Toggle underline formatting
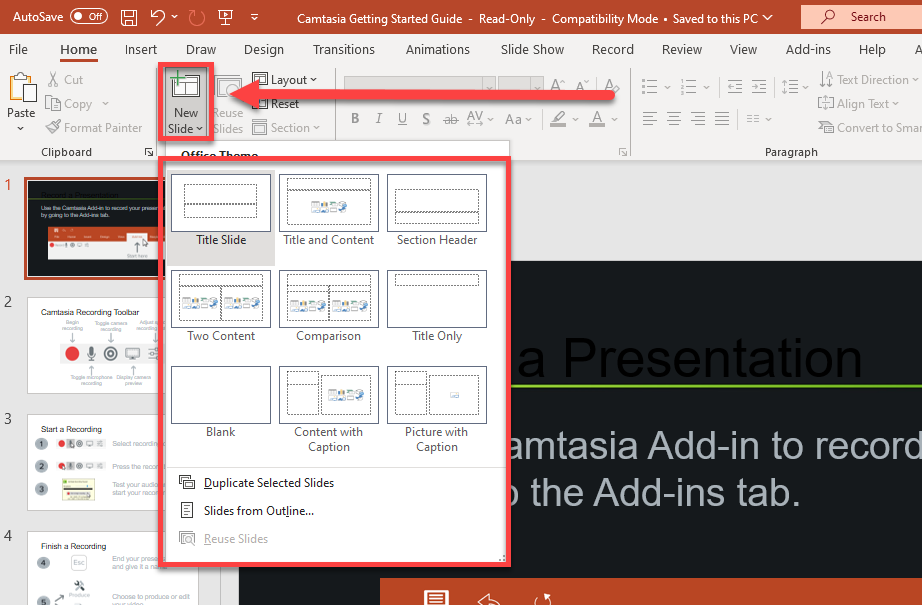Viewport: 922px width, 605px height. pyautogui.click(x=402, y=118)
